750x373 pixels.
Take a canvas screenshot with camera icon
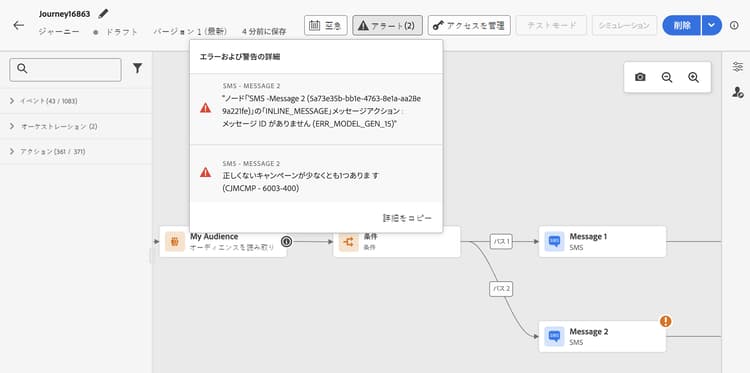pyautogui.click(x=640, y=77)
